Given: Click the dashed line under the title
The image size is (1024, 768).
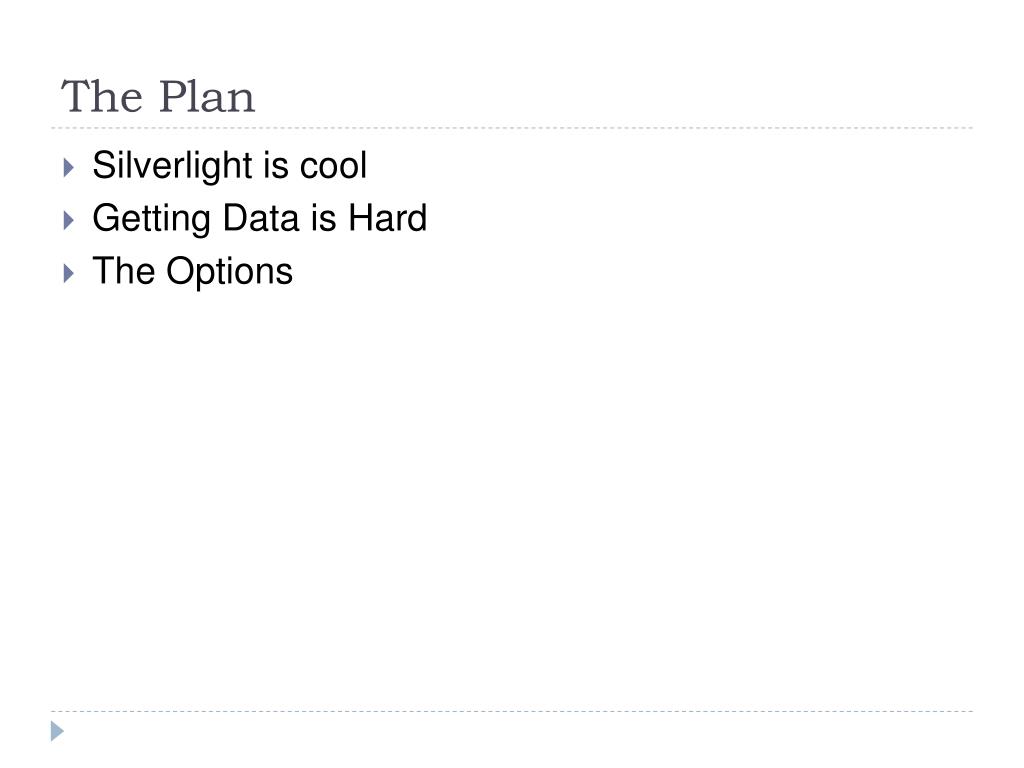Looking at the screenshot, I should tap(512, 128).
